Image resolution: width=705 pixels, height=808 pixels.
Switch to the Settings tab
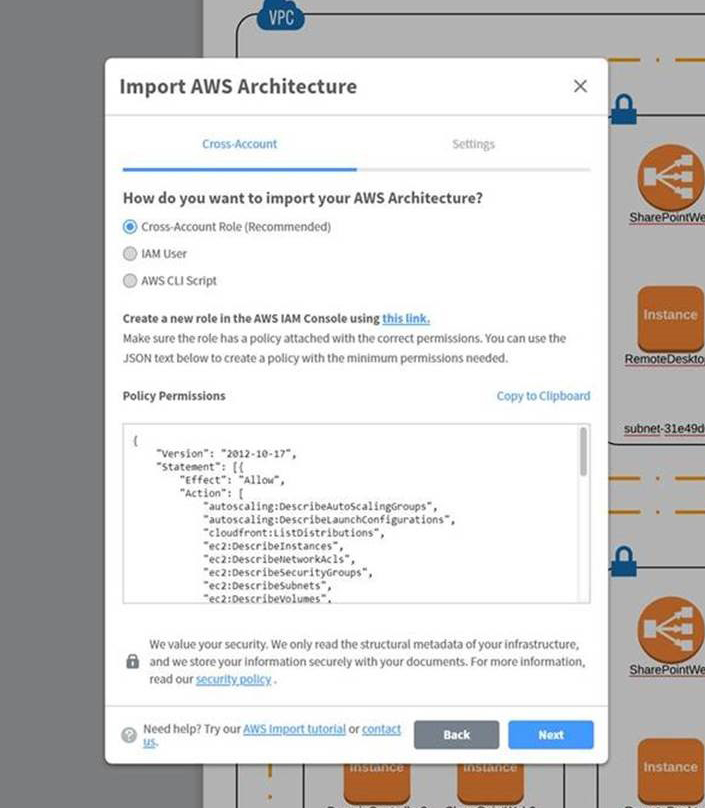tap(473, 144)
